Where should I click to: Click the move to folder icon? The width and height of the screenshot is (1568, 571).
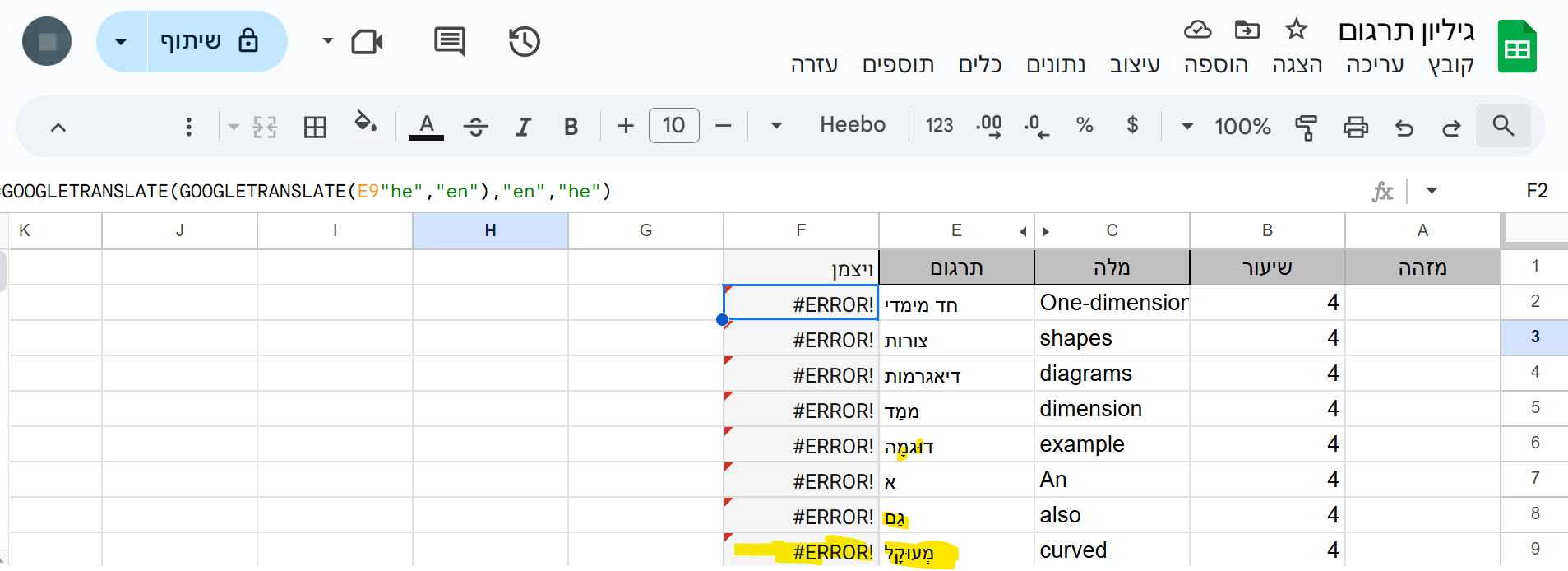click(x=1247, y=30)
